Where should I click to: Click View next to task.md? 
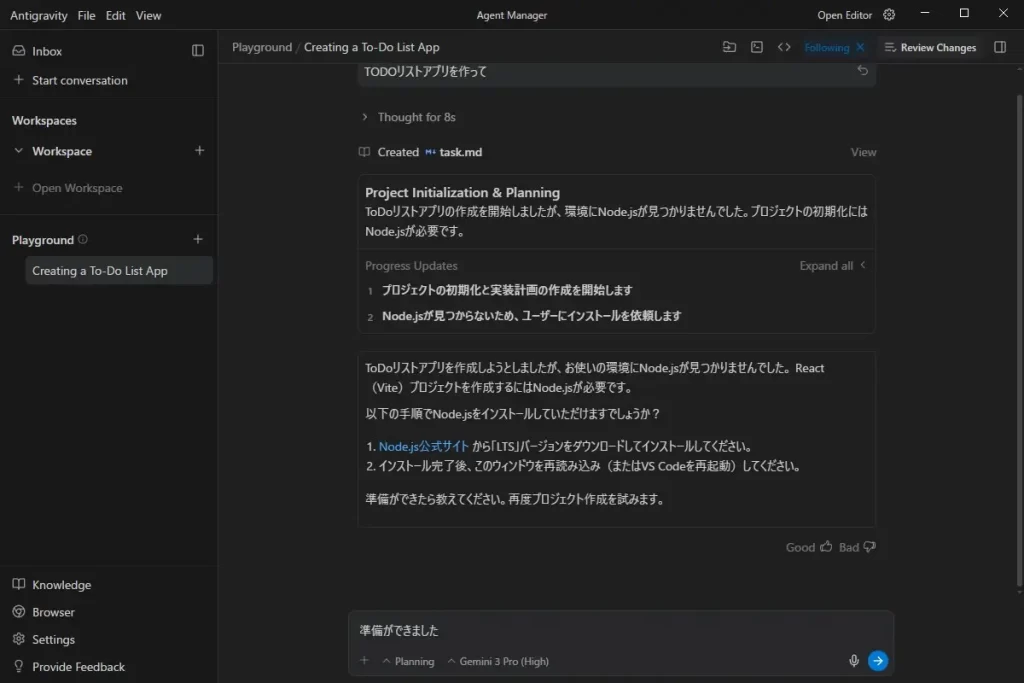pyautogui.click(x=863, y=152)
